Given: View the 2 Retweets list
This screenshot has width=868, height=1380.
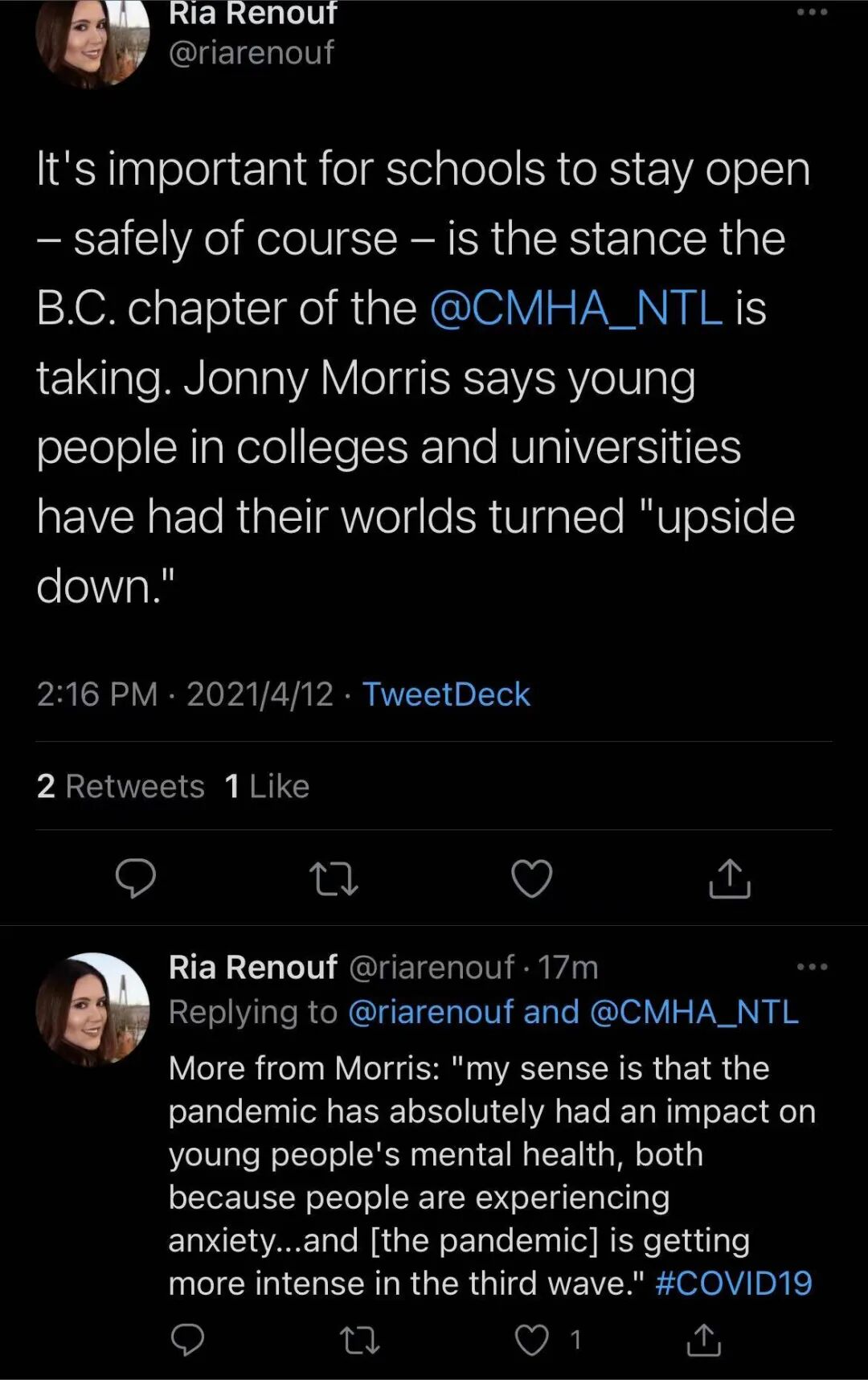Looking at the screenshot, I should [x=121, y=786].
